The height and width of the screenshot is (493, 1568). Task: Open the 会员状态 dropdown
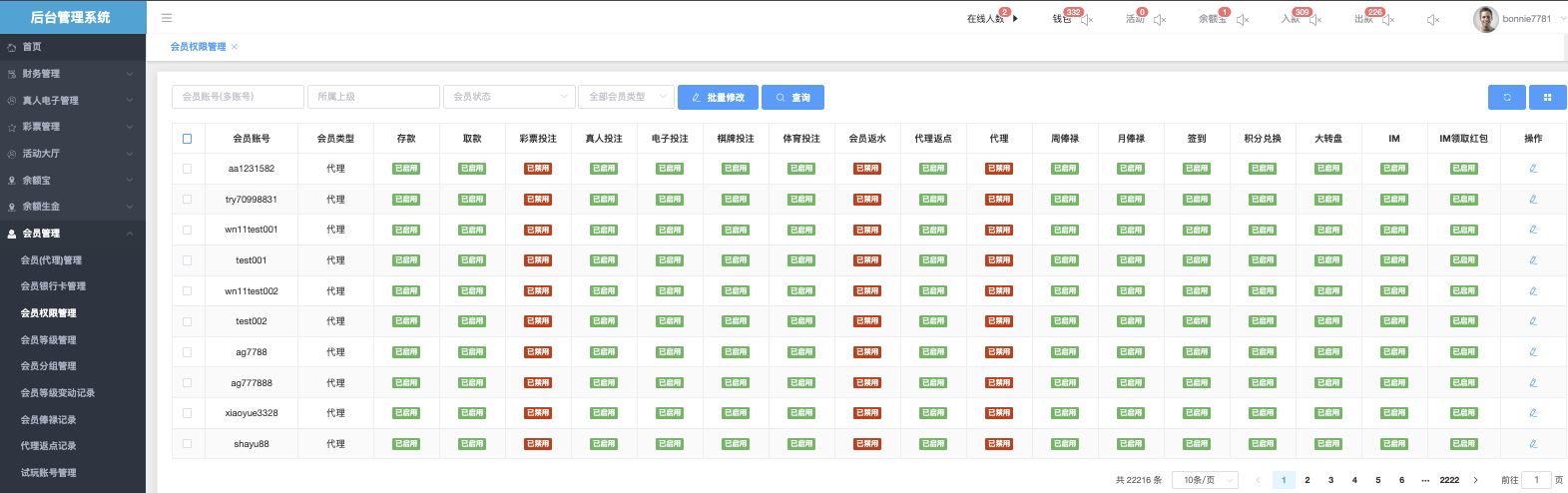[x=509, y=97]
